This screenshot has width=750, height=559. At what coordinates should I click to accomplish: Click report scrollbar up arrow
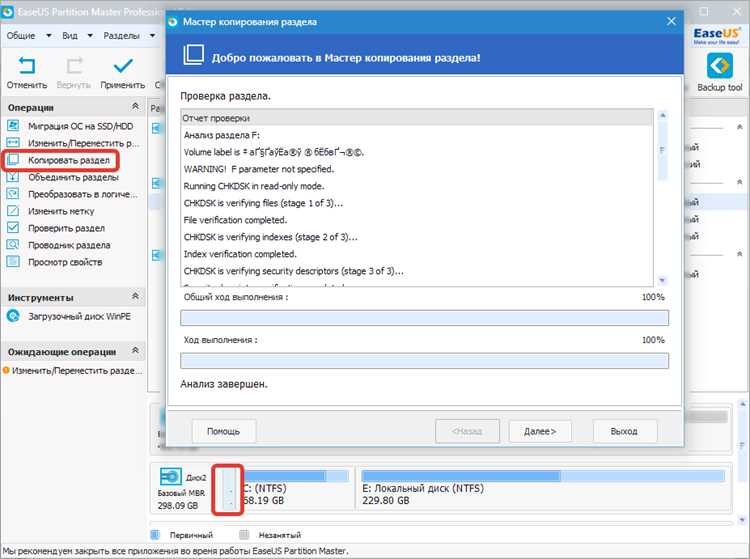(x=662, y=115)
